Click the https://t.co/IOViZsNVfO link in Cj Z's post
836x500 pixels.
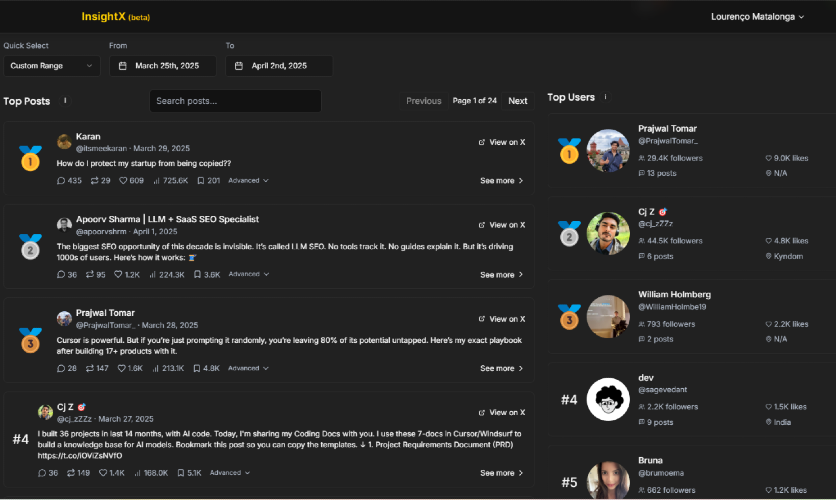click(x=80, y=456)
